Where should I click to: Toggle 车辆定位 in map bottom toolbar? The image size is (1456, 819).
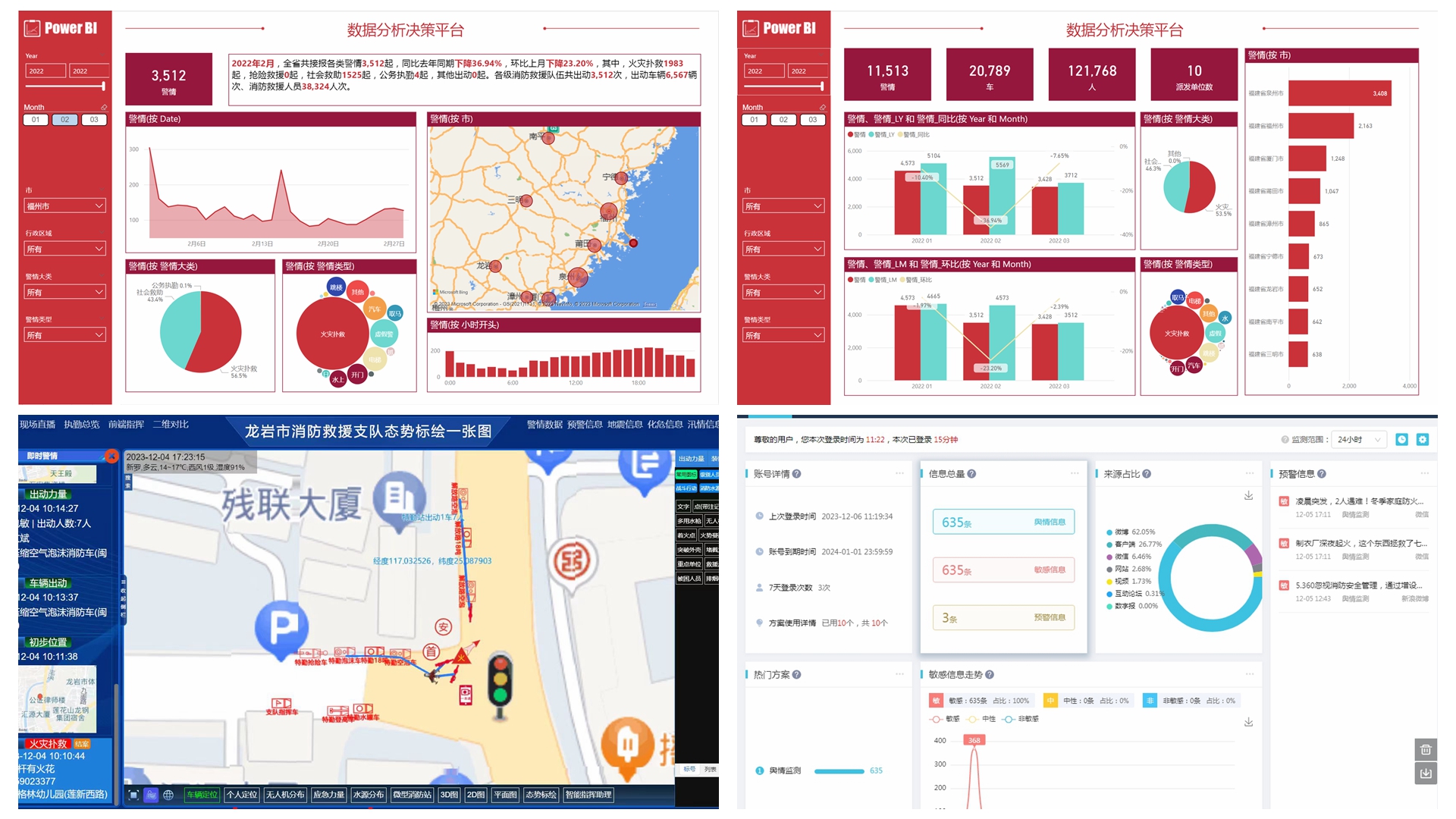202,795
